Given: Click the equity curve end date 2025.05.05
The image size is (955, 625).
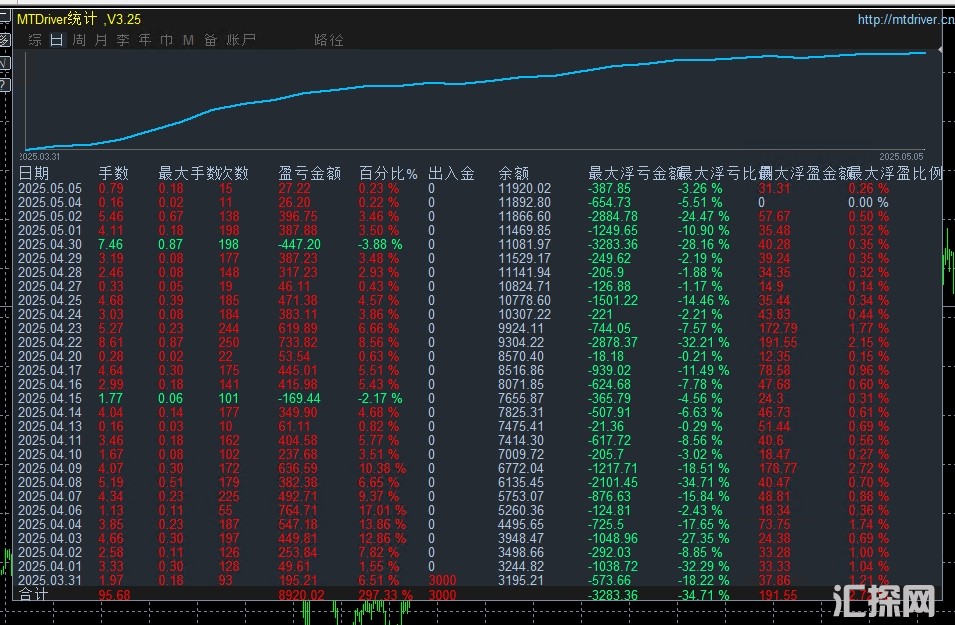Looking at the screenshot, I should tap(901, 157).
